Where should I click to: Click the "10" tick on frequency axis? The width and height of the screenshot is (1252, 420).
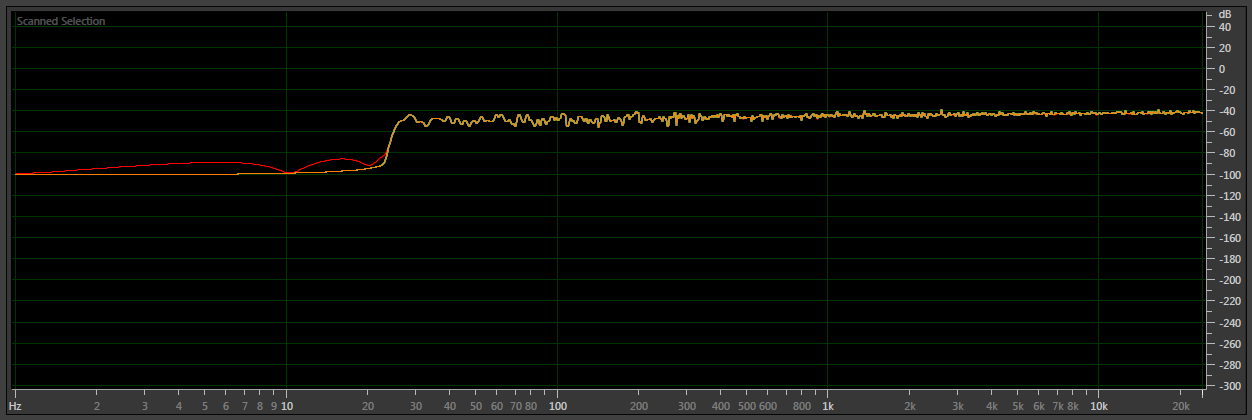[x=287, y=407]
